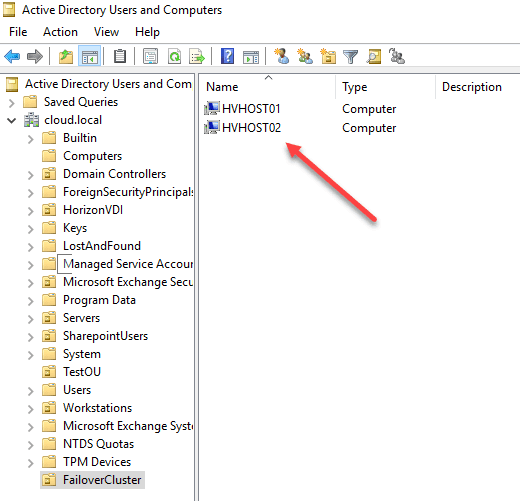Select System container in the tree
520x501 pixels.
[x=82, y=354]
